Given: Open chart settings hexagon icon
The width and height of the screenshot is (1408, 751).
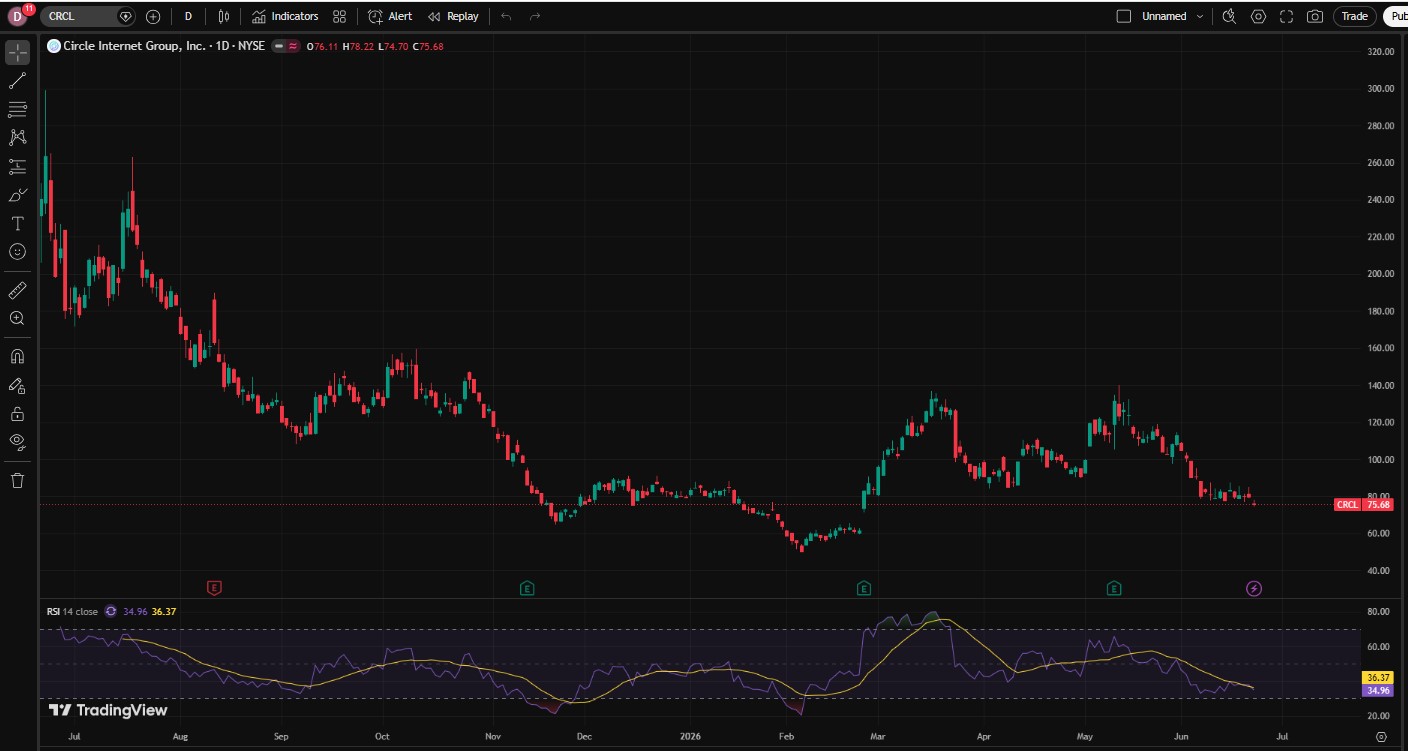Looking at the screenshot, I should [1258, 17].
